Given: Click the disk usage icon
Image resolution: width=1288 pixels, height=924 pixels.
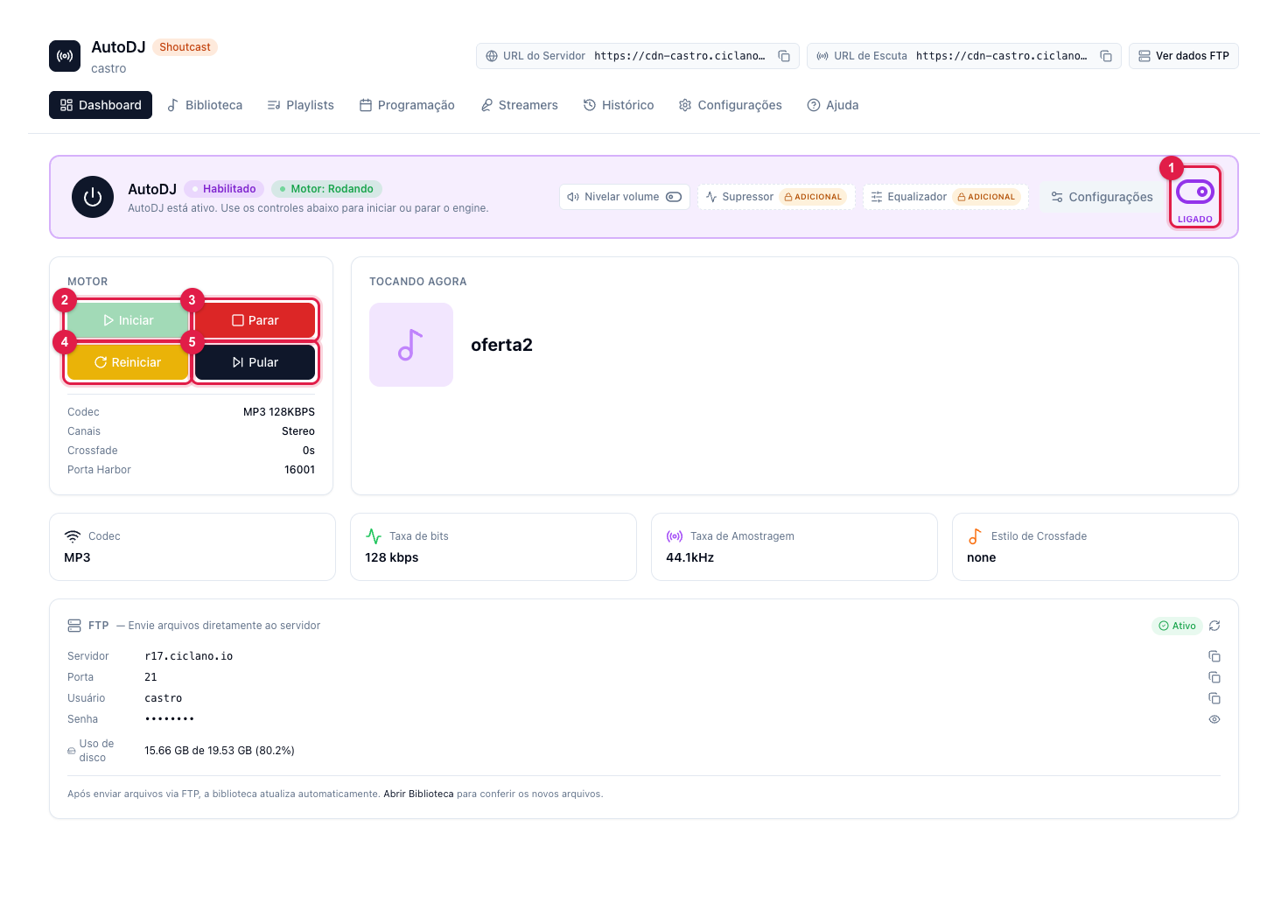Looking at the screenshot, I should pyautogui.click(x=72, y=751).
